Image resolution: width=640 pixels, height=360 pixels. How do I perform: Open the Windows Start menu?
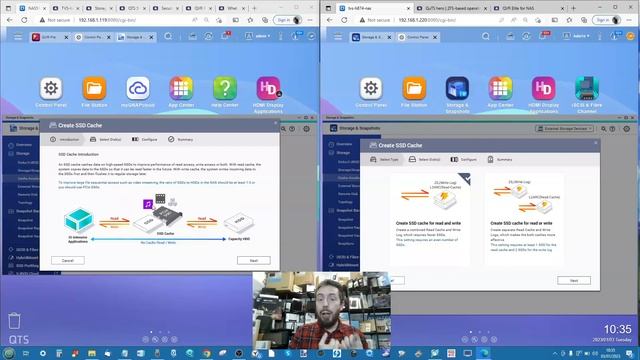pyautogui.click(x=9, y=353)
